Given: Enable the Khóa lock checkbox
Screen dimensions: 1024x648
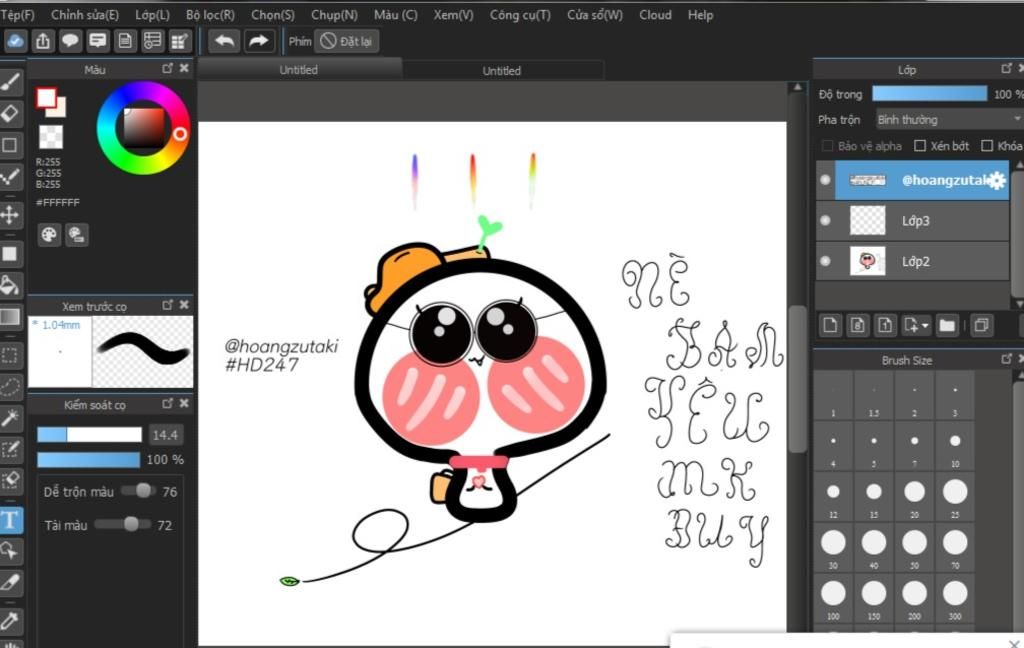Looking at the screenshot, I should click(x=987, y=146).
